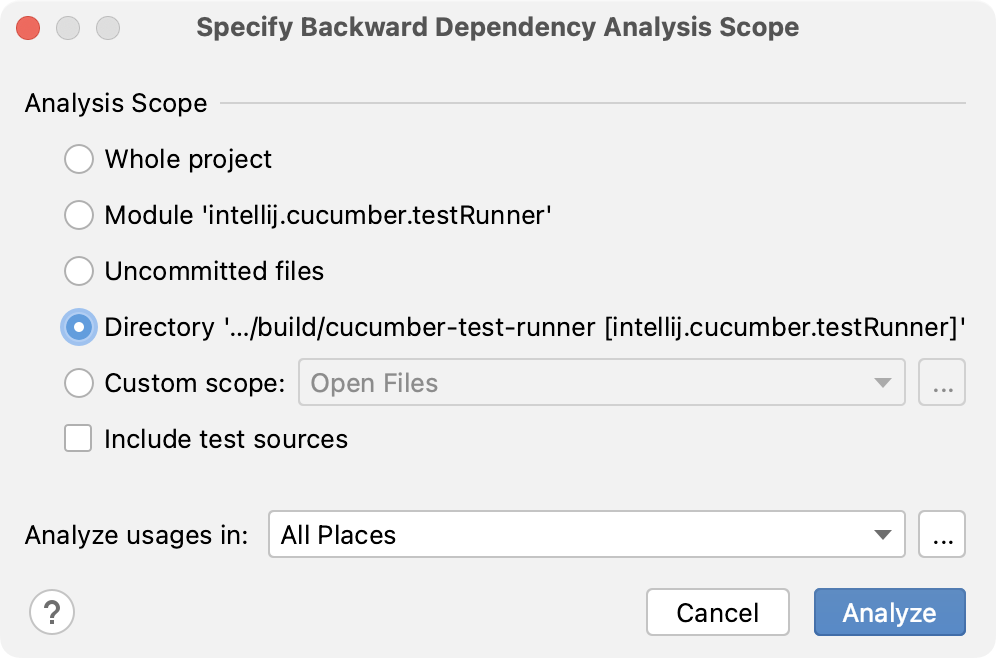Screen dimensions: 996x658
Task: Select the Whole project radio button
Action: [79, 159]
